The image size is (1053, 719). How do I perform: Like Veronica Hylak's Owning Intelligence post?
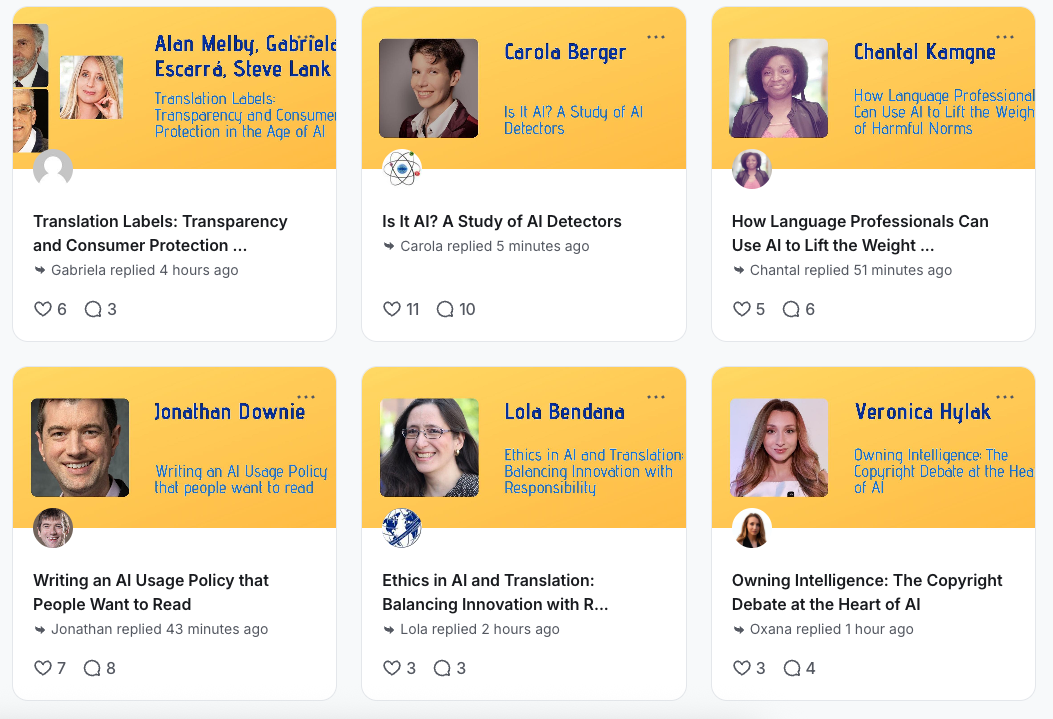tap(742, 669)
